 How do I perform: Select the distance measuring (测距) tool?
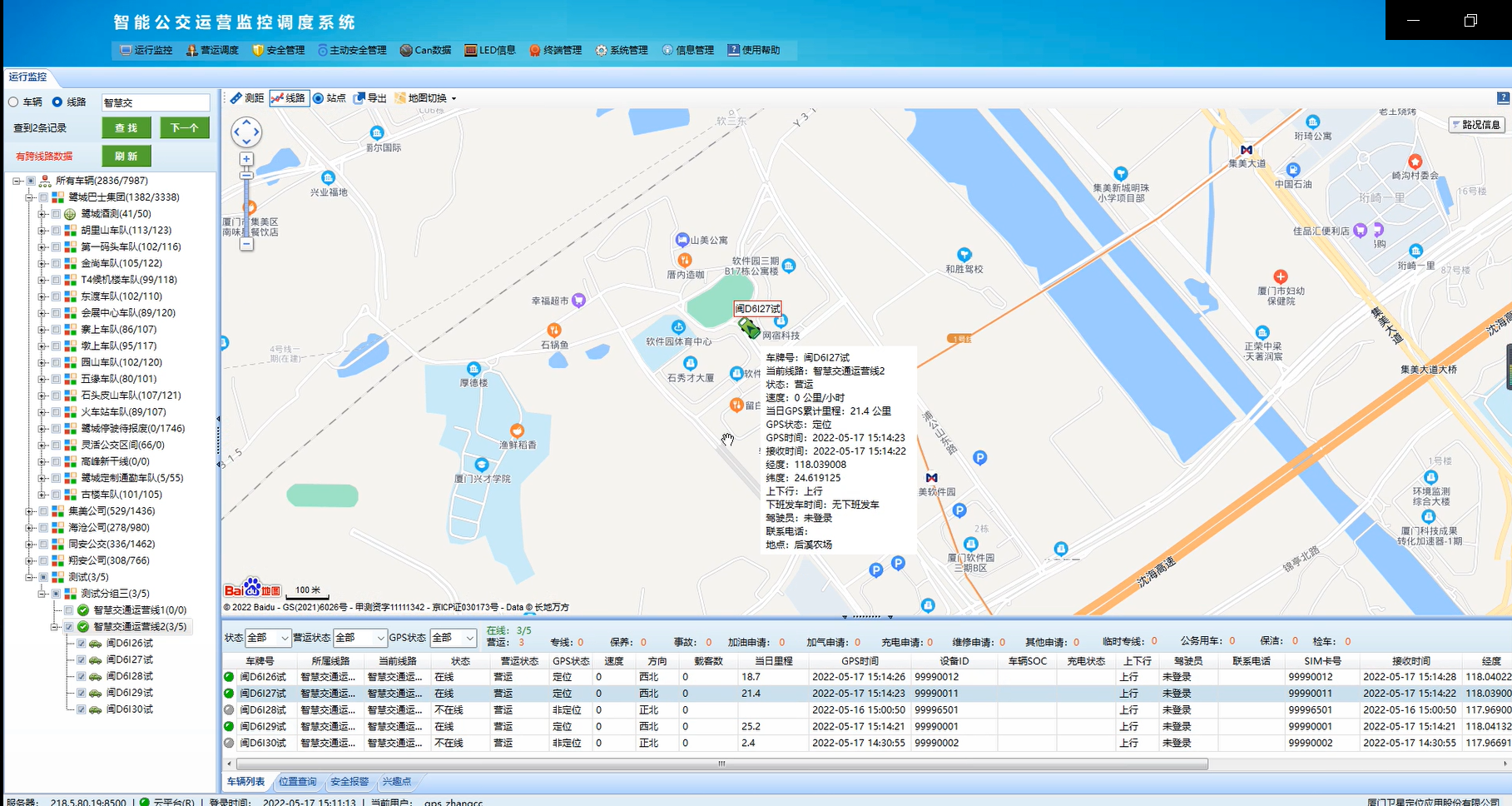(x=246, y=98)
